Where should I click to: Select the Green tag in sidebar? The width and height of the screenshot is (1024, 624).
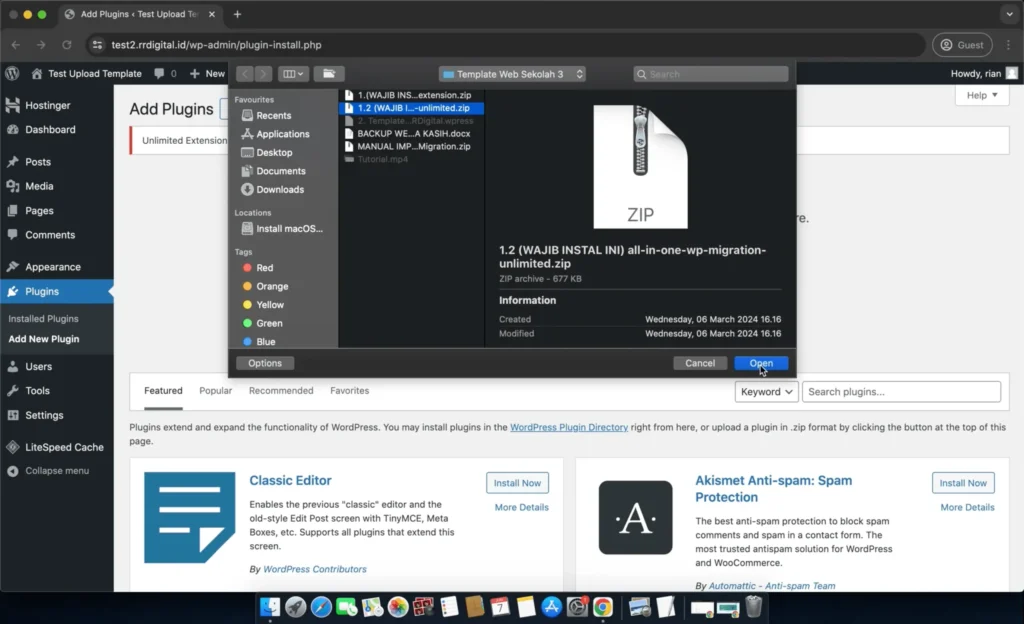pyautogui.click(x=269, y=324)
